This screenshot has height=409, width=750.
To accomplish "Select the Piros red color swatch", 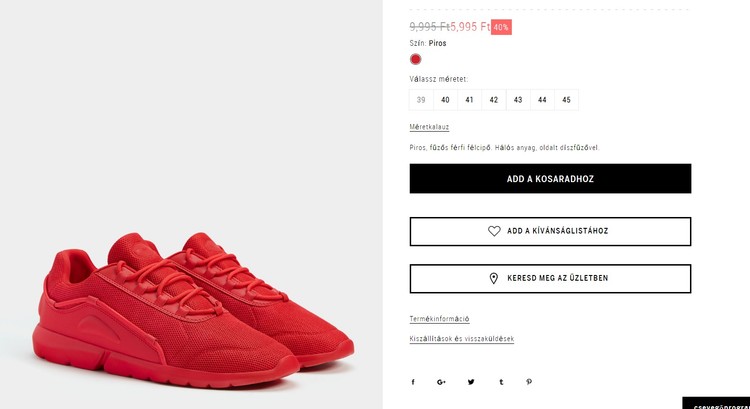I will (x=416, y=59).
